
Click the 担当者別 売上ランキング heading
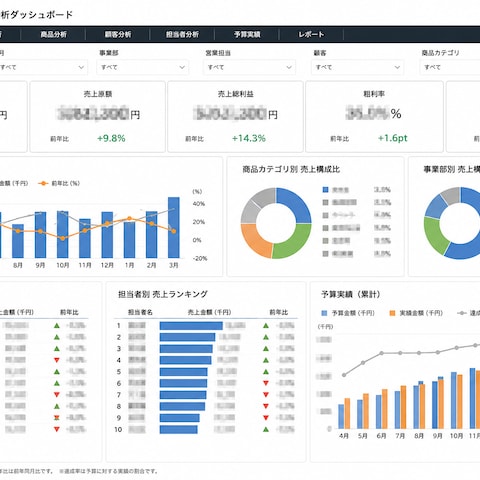click(163, 294)
